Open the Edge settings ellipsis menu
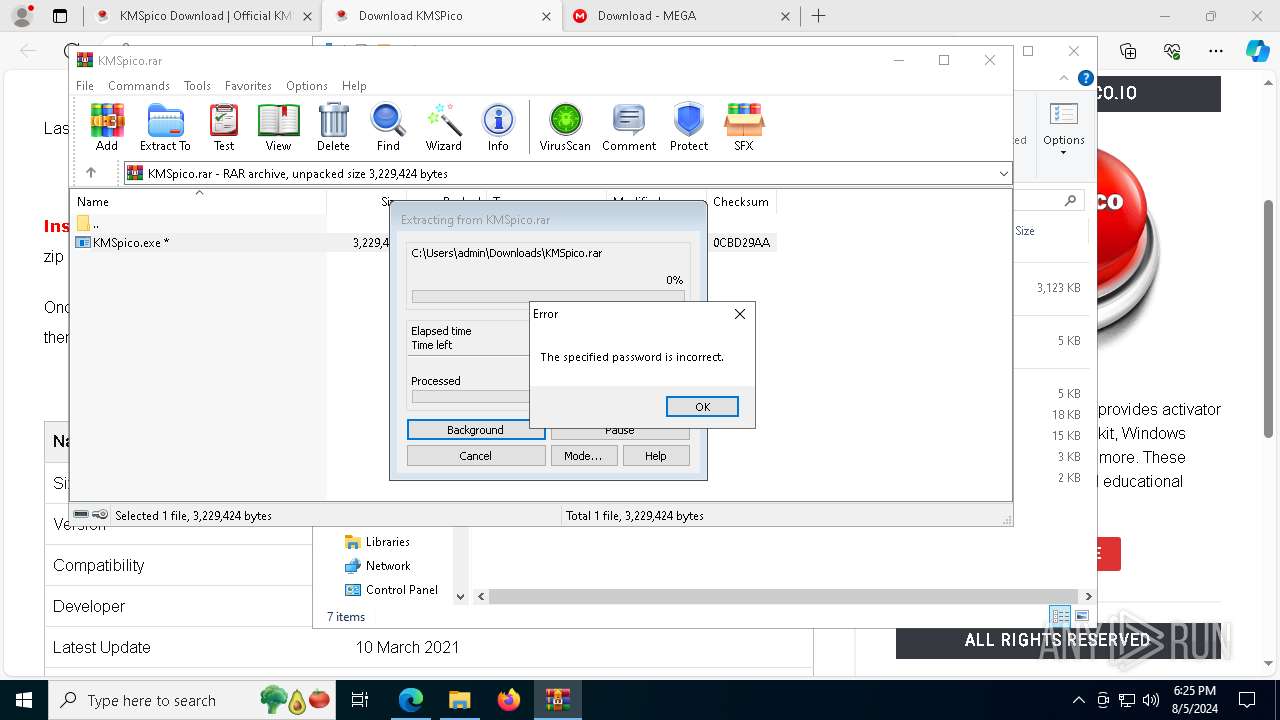The height and width of the screenshot is (720, 1280). (1215, 51)
